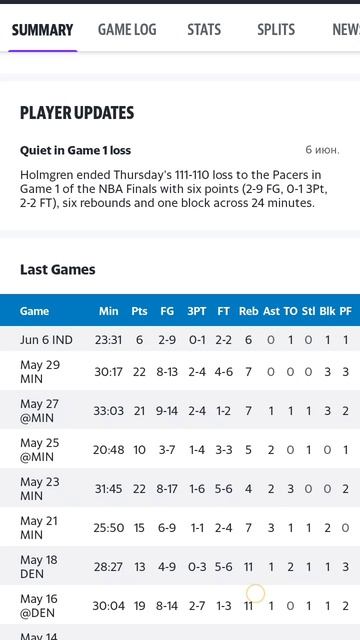Open the May 27 @MIN game row
Screen dimensions: 360x640
pos(180,411)
